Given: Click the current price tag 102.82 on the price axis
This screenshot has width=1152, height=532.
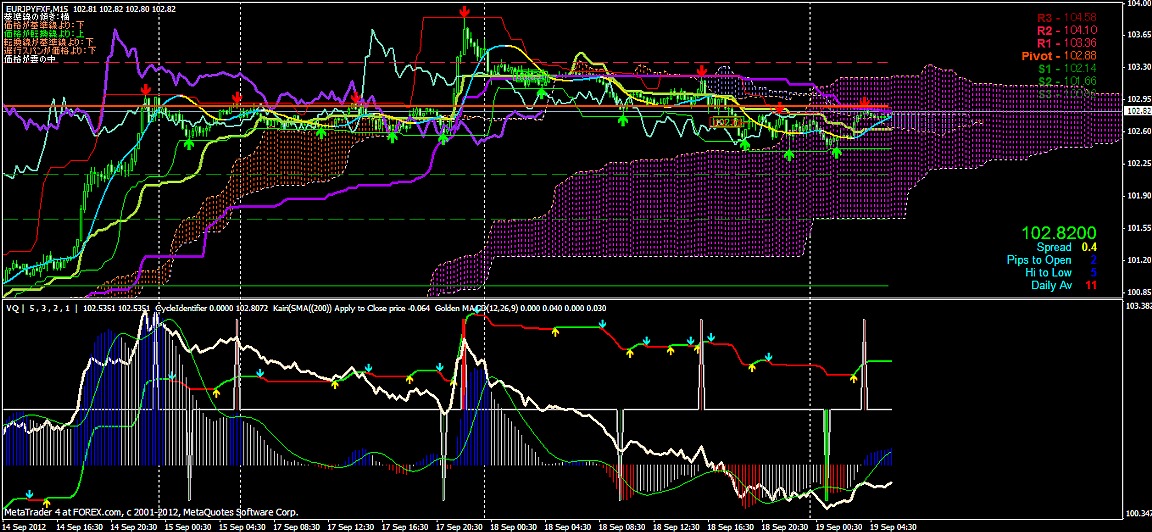Looking at the screenshot, I should 1137,110.
